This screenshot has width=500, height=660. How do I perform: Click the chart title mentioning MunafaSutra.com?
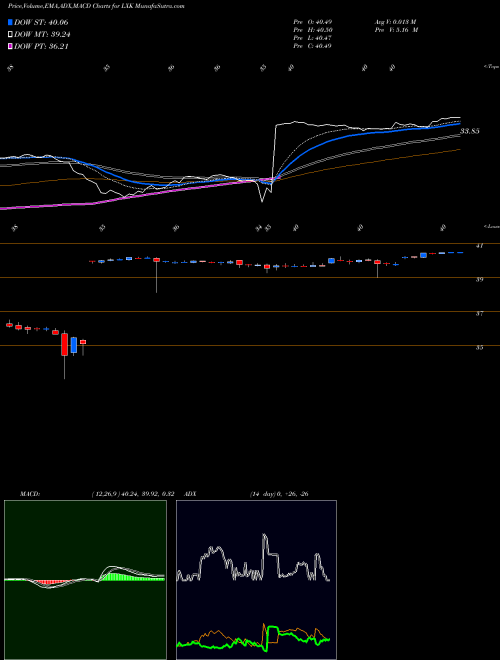point(96,6)
